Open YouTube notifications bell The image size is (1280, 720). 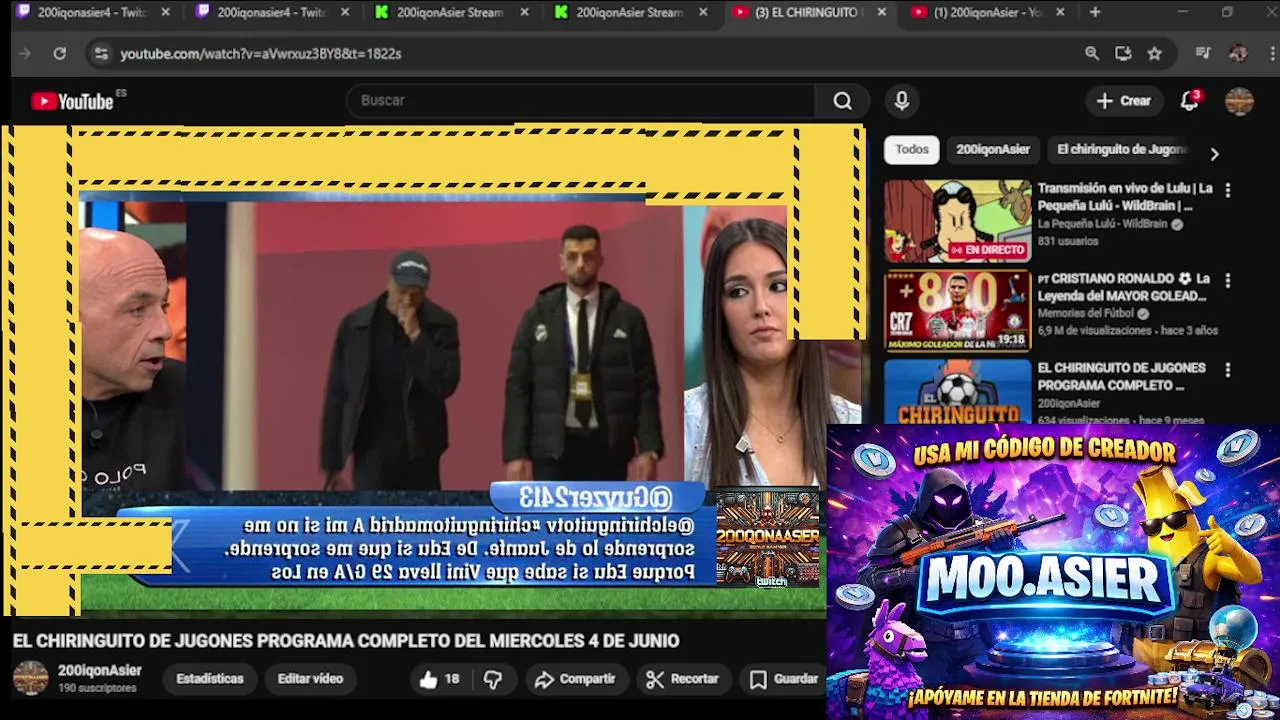(1190, 100)
